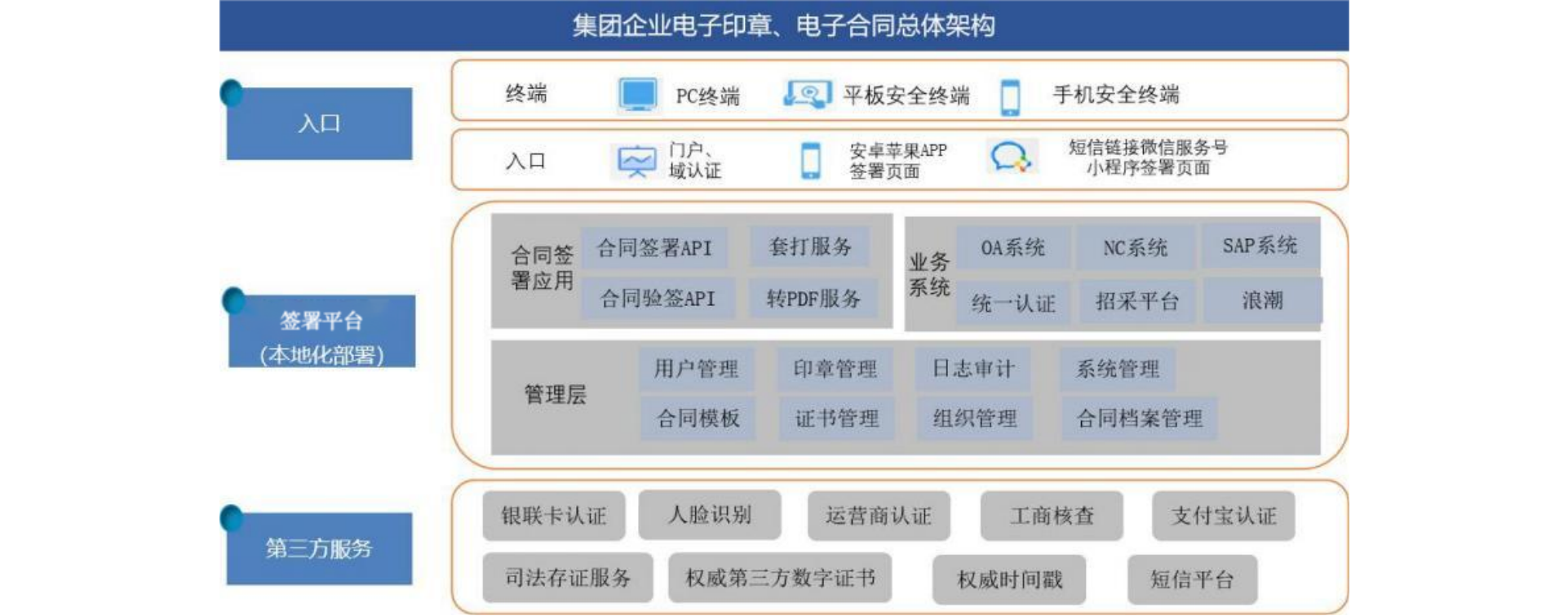
Task: Choose the OA系统 block
Action: point(1012,248)
